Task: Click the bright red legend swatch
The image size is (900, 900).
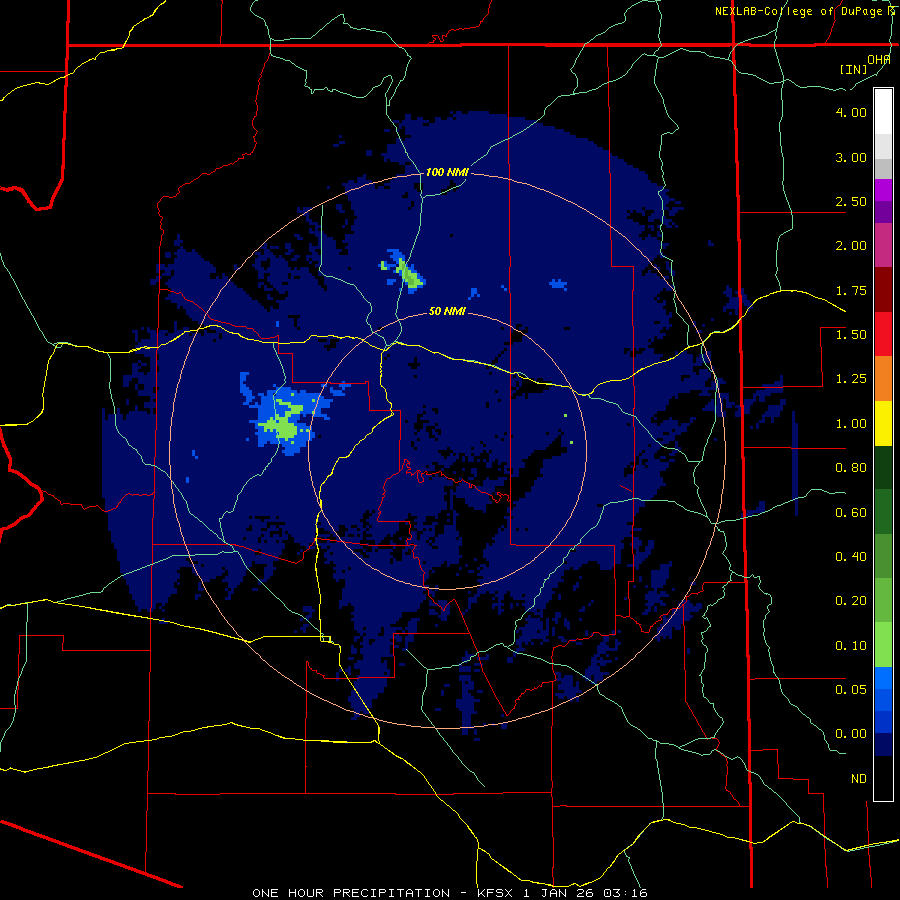Action: [x=883, y=334]
